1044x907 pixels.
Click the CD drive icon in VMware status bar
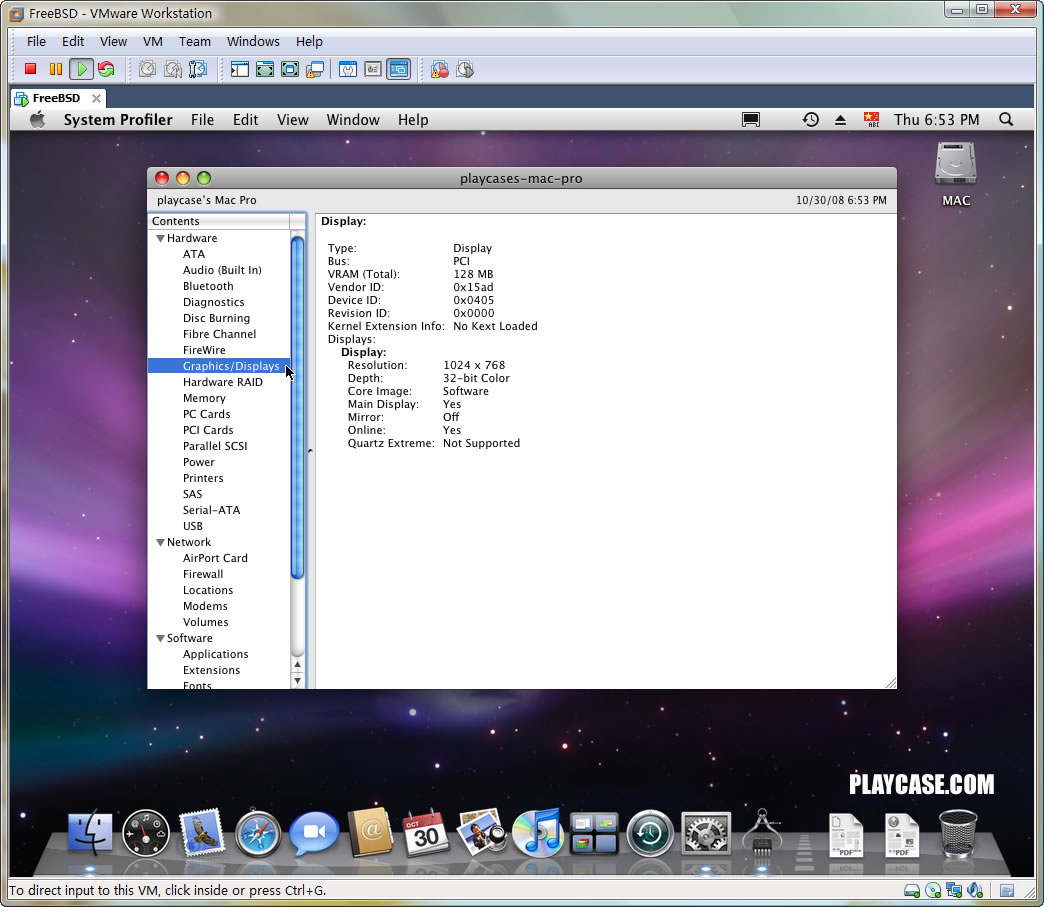933,890
